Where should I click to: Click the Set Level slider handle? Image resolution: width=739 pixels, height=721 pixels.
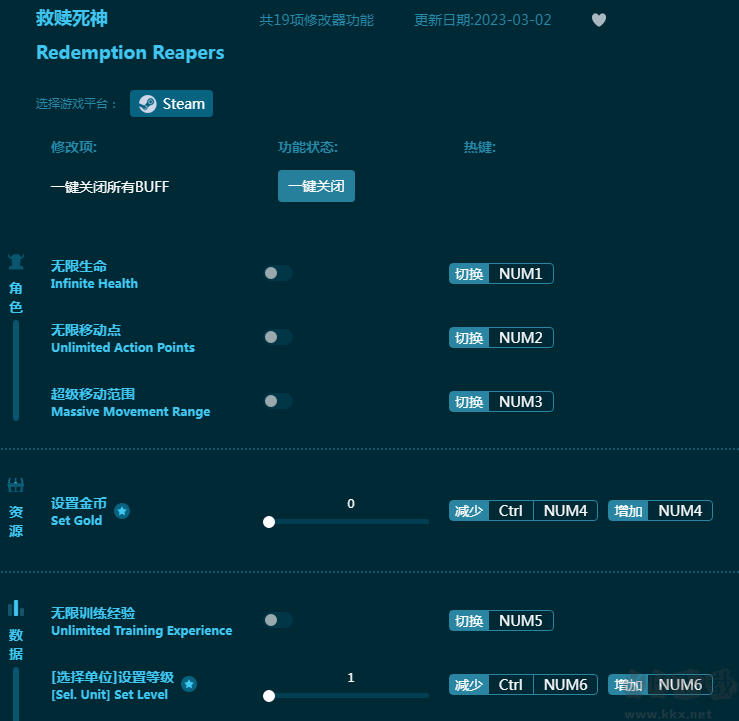(x=269, y=696)
